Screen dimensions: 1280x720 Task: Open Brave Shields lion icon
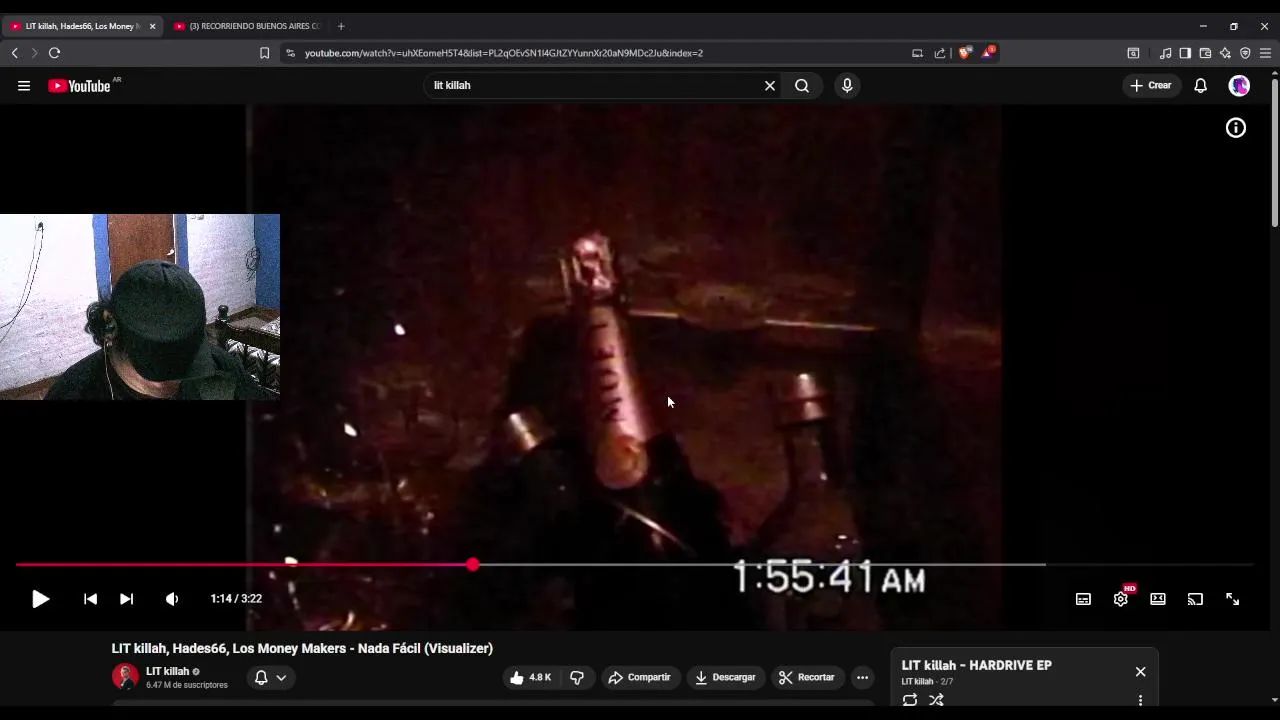click(x=964, y=53)
